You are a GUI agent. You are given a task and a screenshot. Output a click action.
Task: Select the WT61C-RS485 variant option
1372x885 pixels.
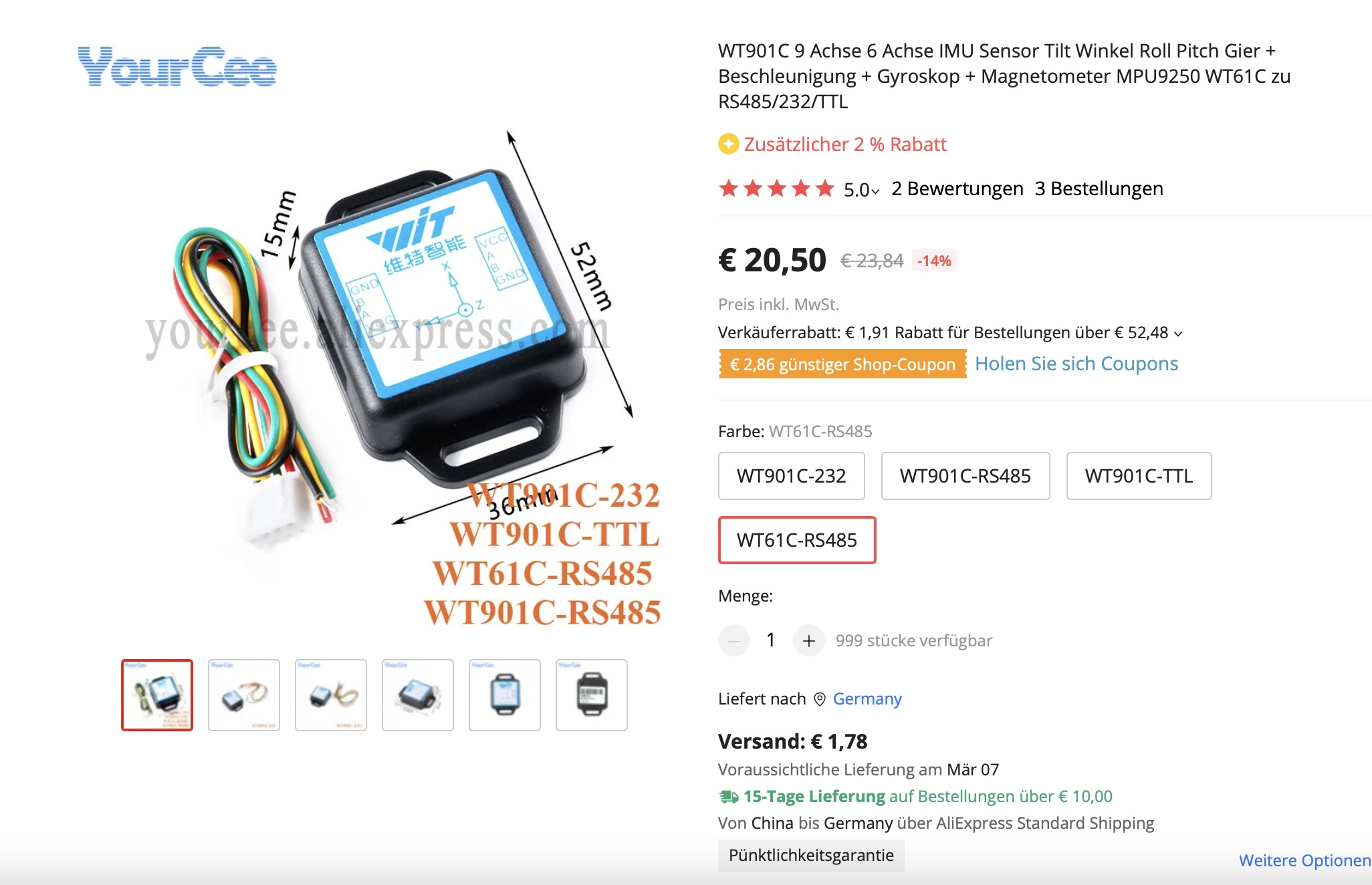[x=796, y=540]
